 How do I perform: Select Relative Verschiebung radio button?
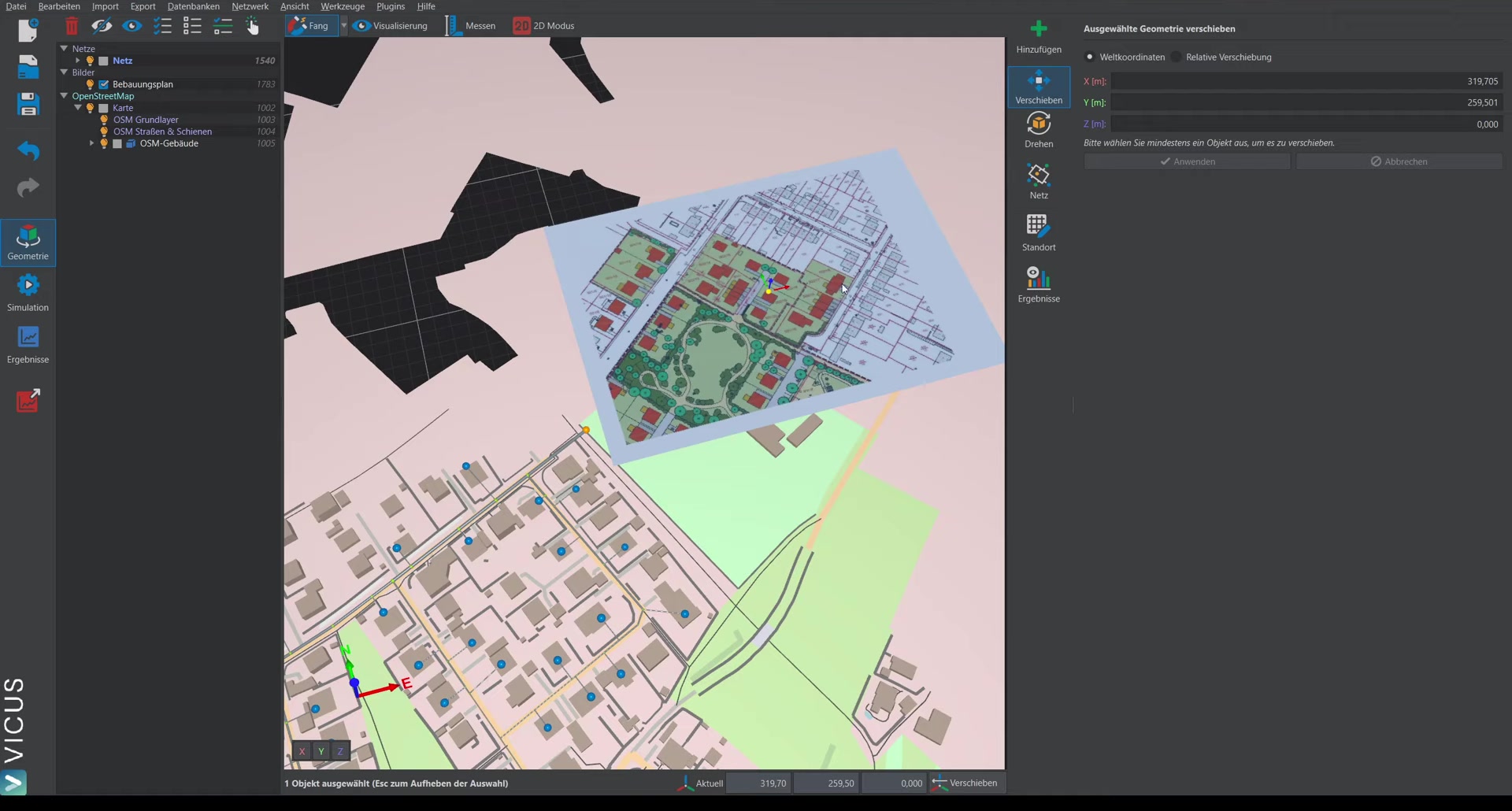pyautogui.click(x=1177, y=57)
